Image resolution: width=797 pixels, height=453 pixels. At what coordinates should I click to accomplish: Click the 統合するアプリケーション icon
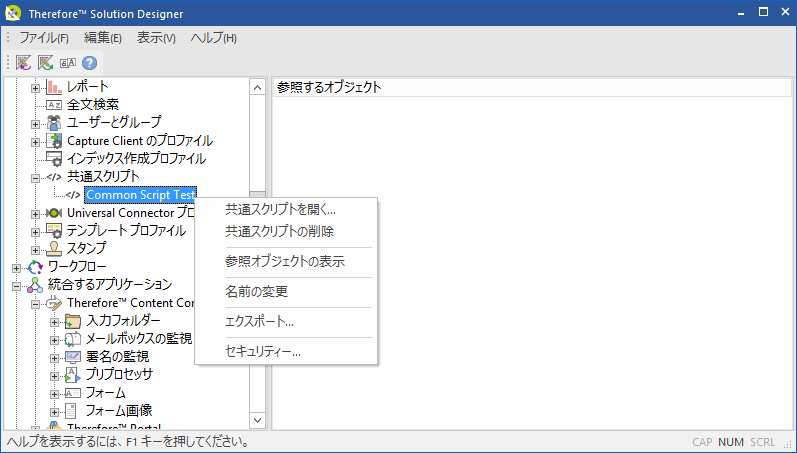pyautogui.click(x=35, y=285)
